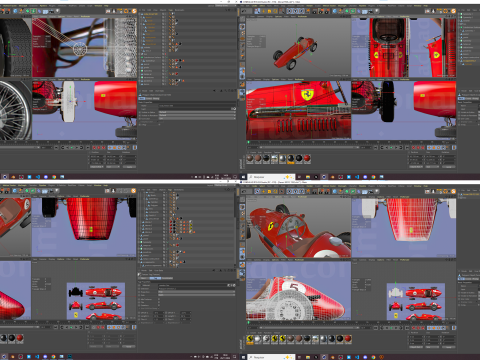Open Render Settings icon in top-right window toolbar
Screen dimensions: 480x360
point(327,11)
